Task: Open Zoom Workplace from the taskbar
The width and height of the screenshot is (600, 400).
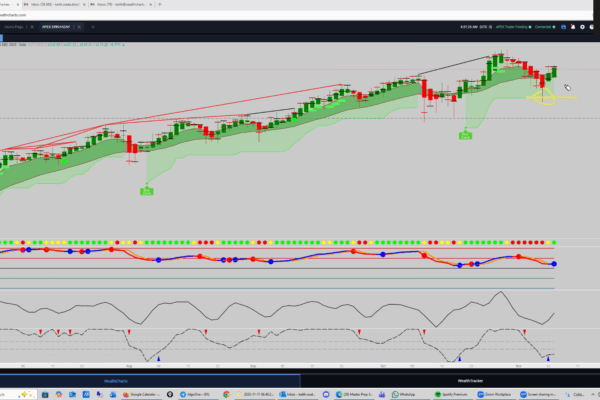Action: [490, 394]
